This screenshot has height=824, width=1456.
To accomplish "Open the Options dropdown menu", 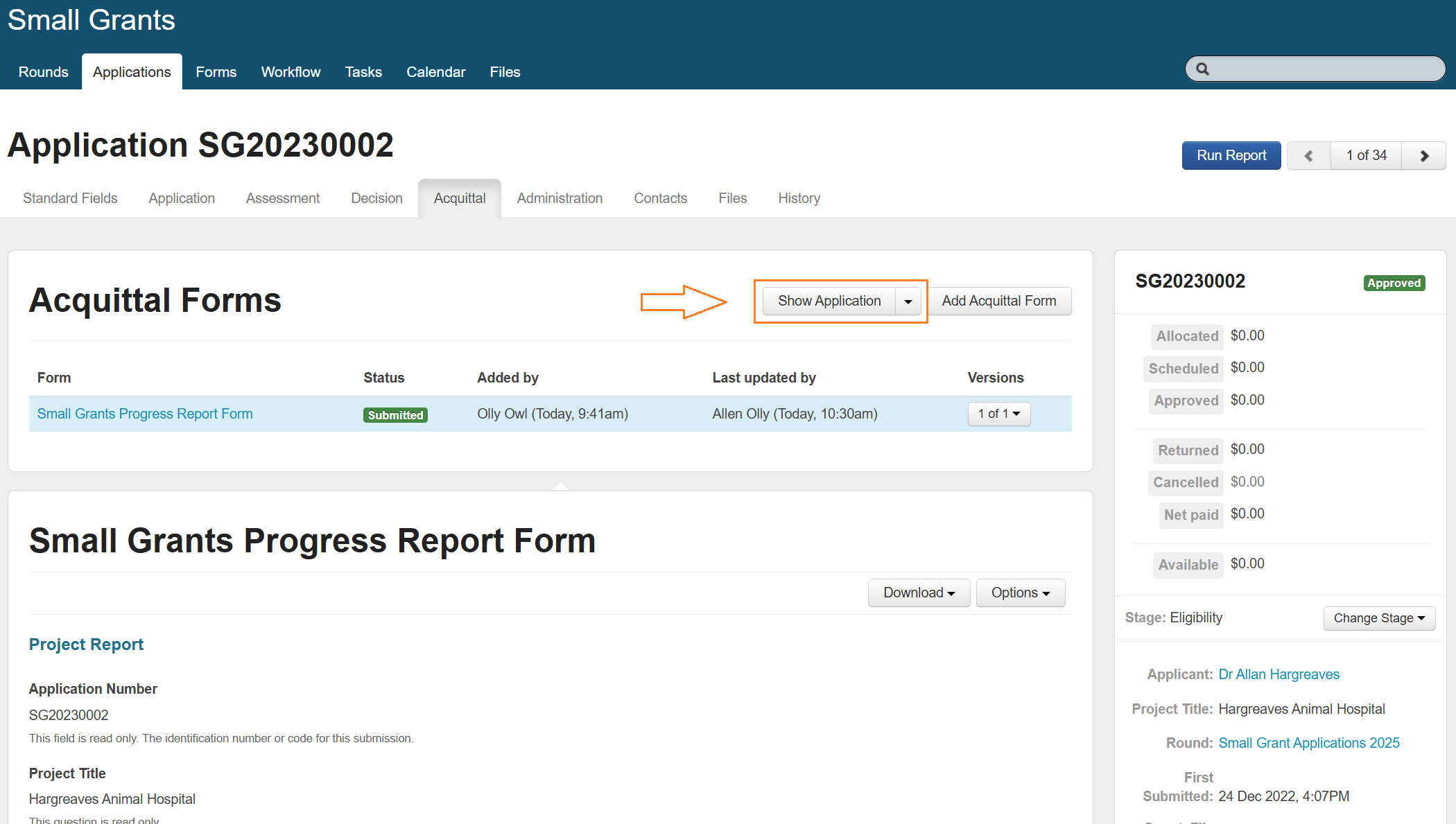I will 1020,593.
